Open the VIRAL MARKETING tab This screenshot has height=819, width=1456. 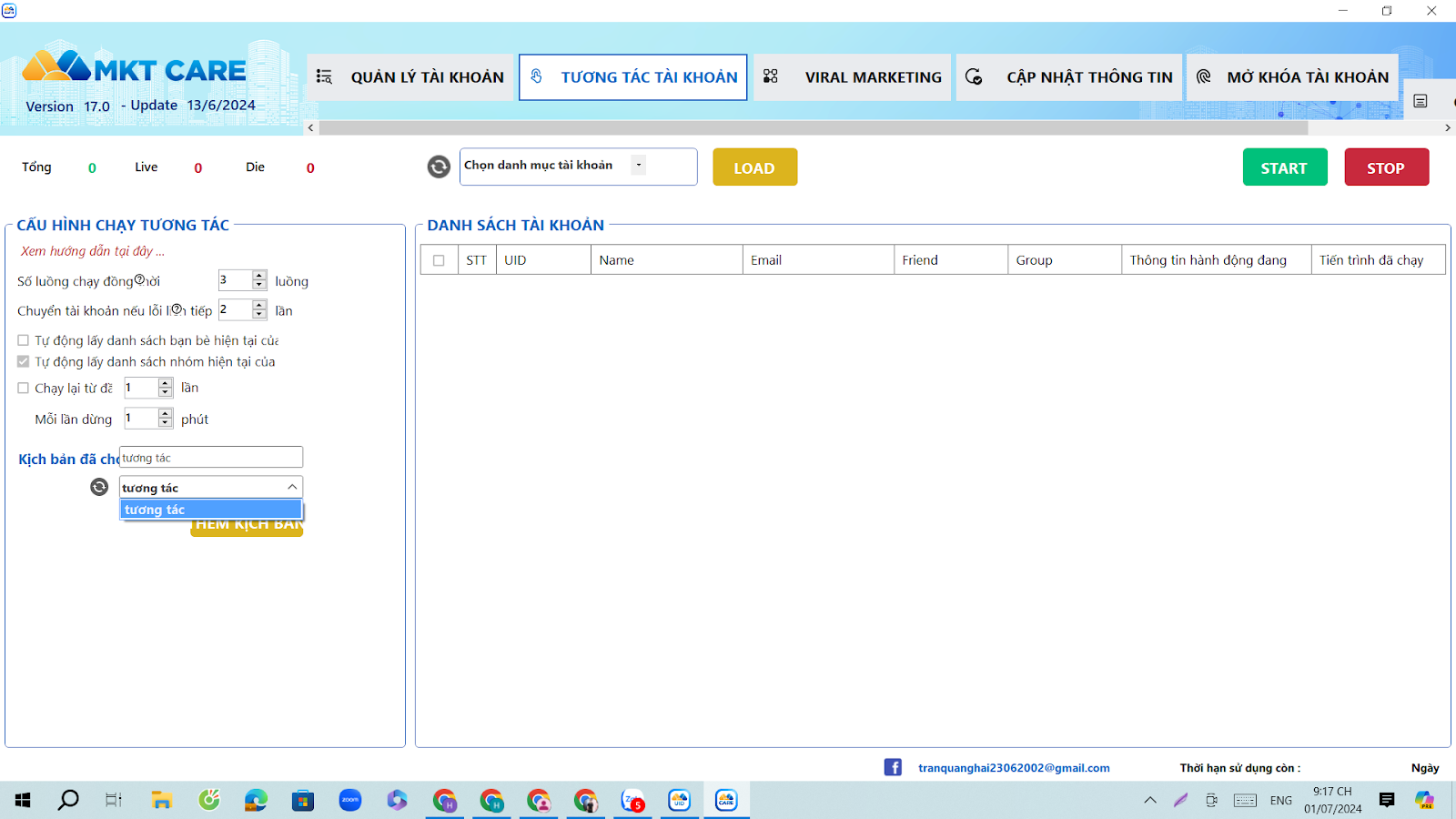tap(853, 77)
